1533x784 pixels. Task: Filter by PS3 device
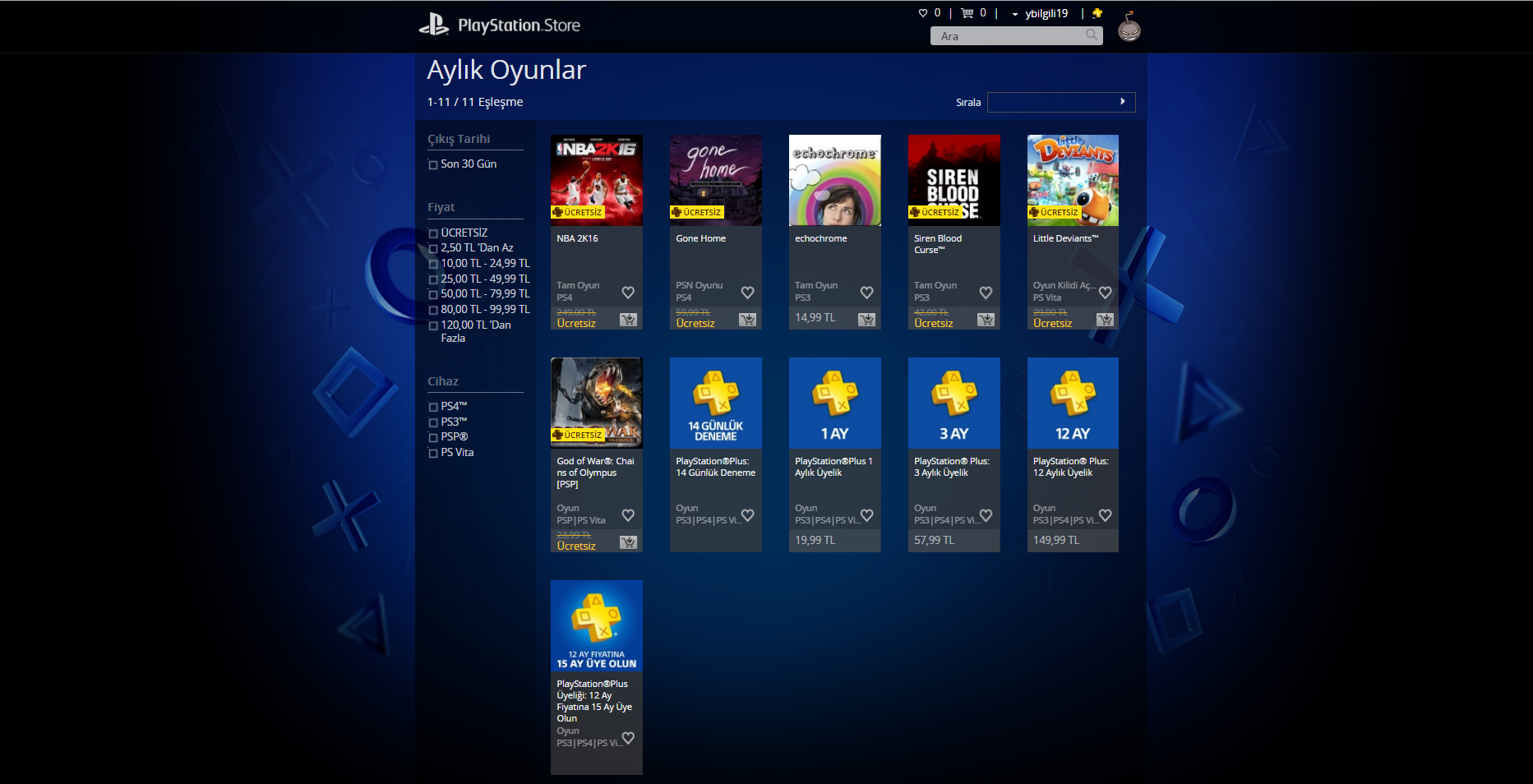pos(433,422)
